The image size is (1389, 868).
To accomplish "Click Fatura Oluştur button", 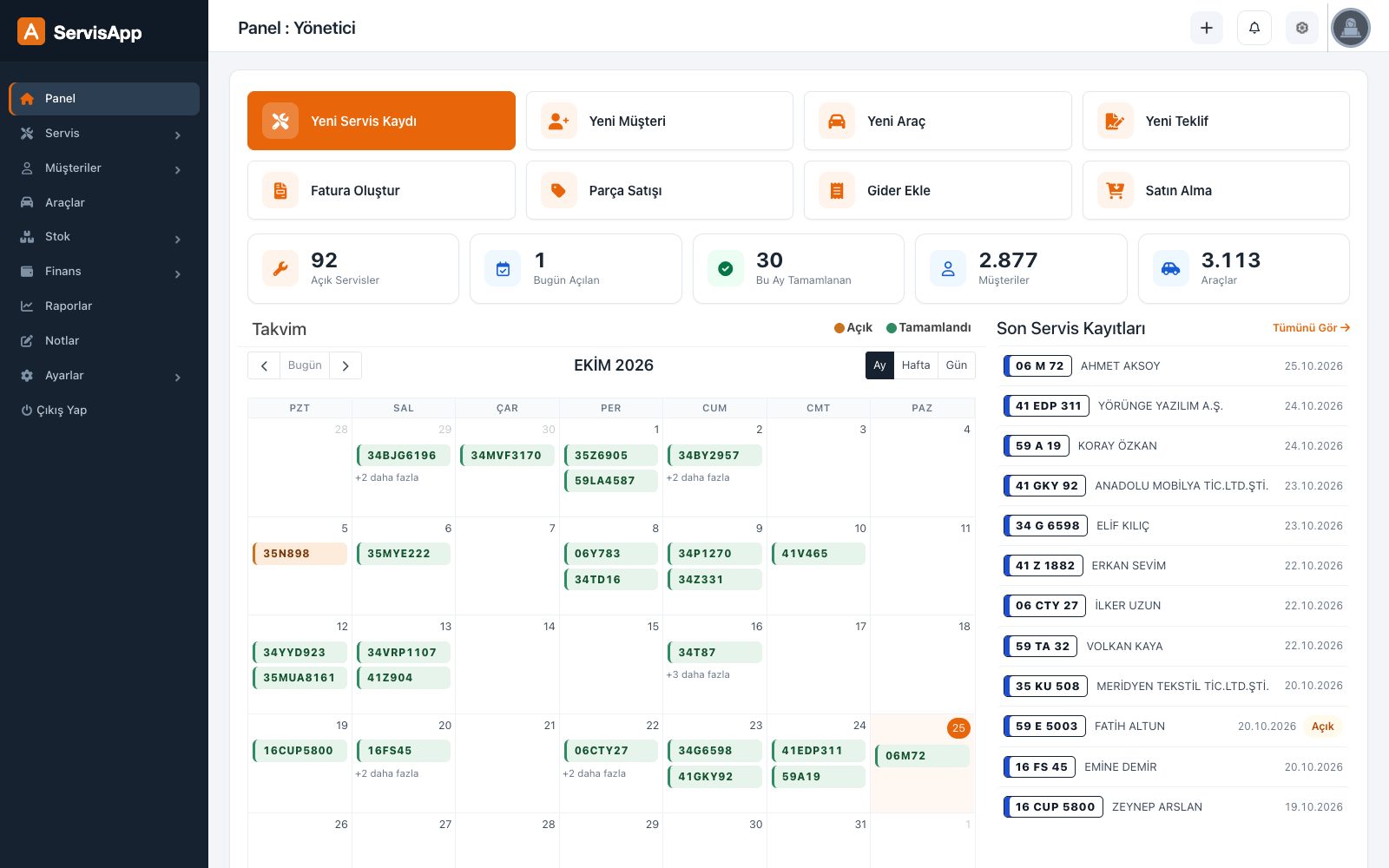I will pyautogui.click(x=381, y=190).
